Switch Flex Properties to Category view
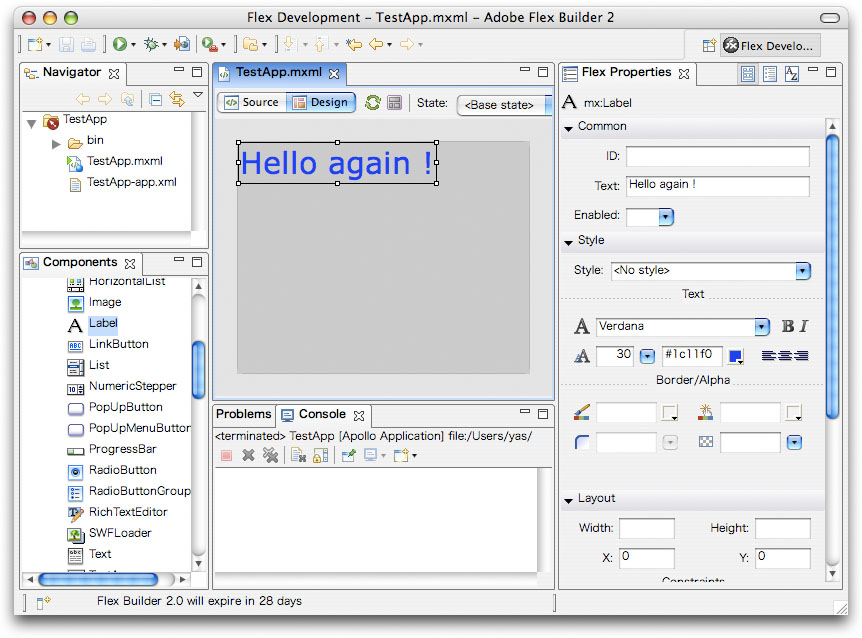 [770, 74]
